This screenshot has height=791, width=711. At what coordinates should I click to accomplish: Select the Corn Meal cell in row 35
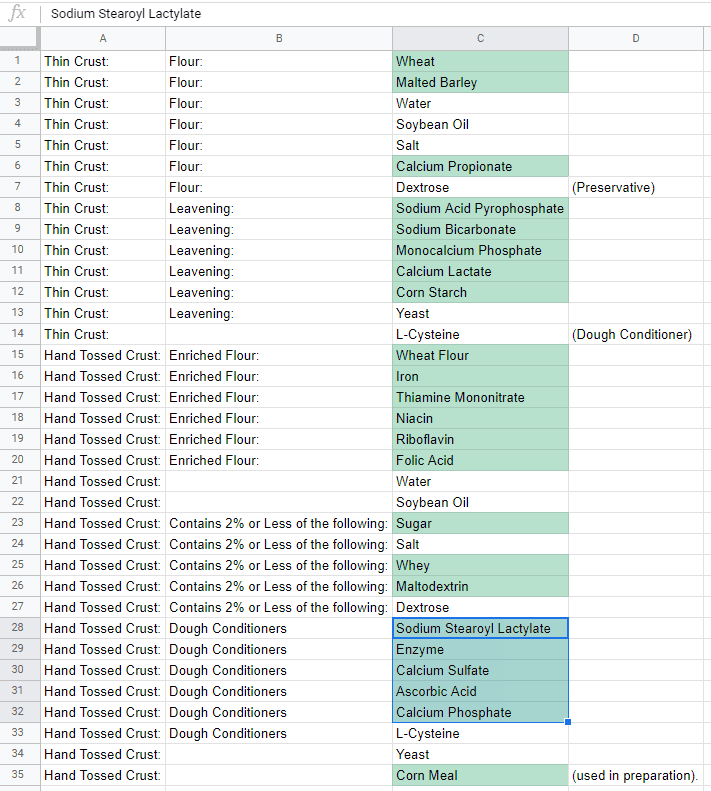[x=480, y=775]
